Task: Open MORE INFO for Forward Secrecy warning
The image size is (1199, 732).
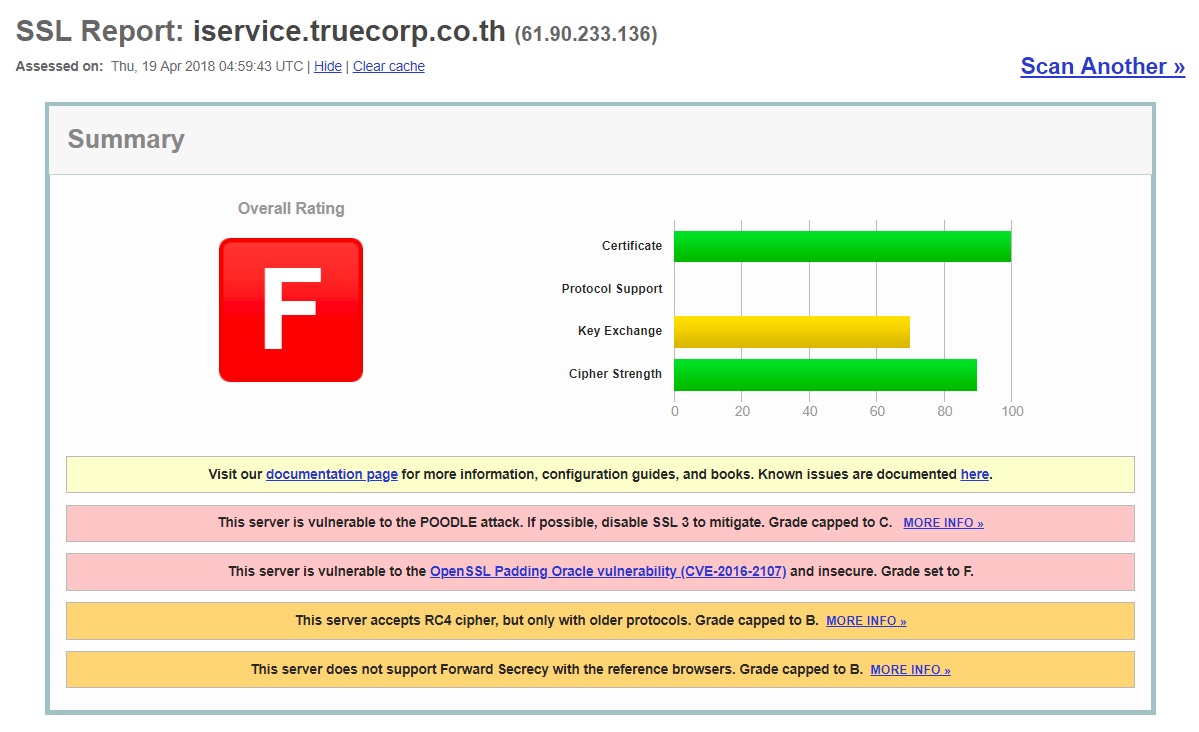Action: pyautogui.click(x=910, y=670)
